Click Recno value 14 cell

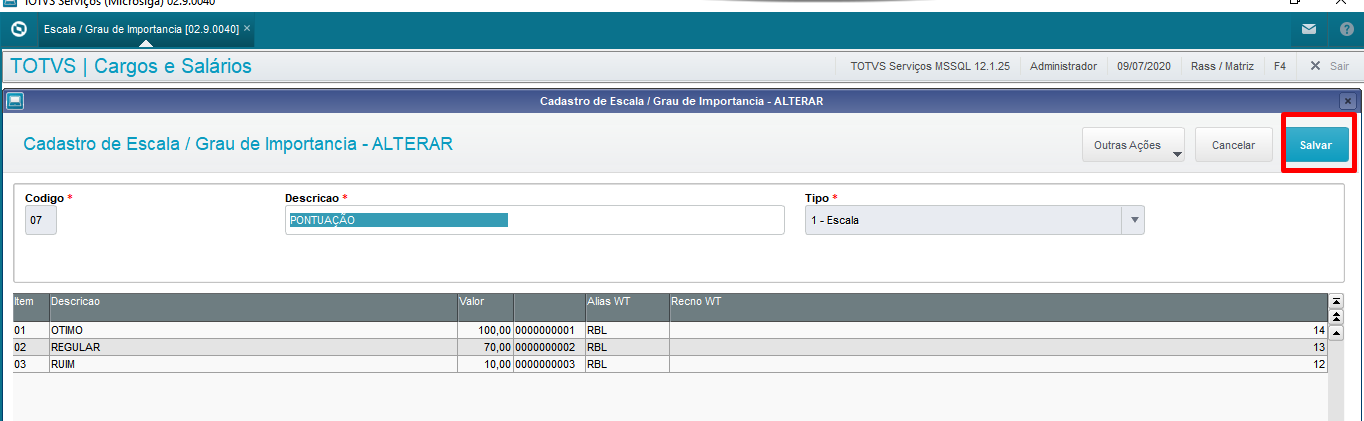(x=998, y=330)
